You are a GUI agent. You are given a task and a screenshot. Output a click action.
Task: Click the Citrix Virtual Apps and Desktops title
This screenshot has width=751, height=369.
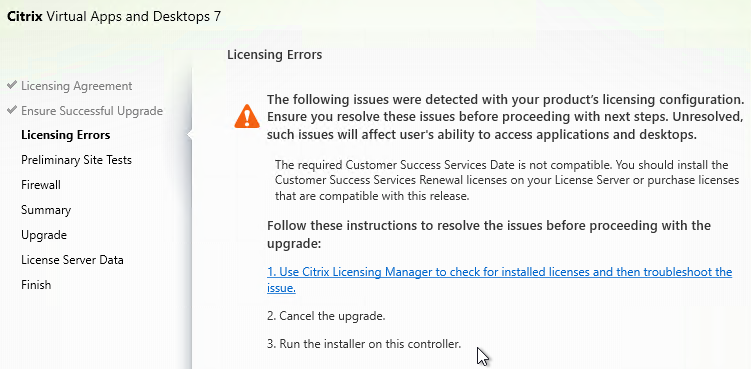tap(114, 16)
